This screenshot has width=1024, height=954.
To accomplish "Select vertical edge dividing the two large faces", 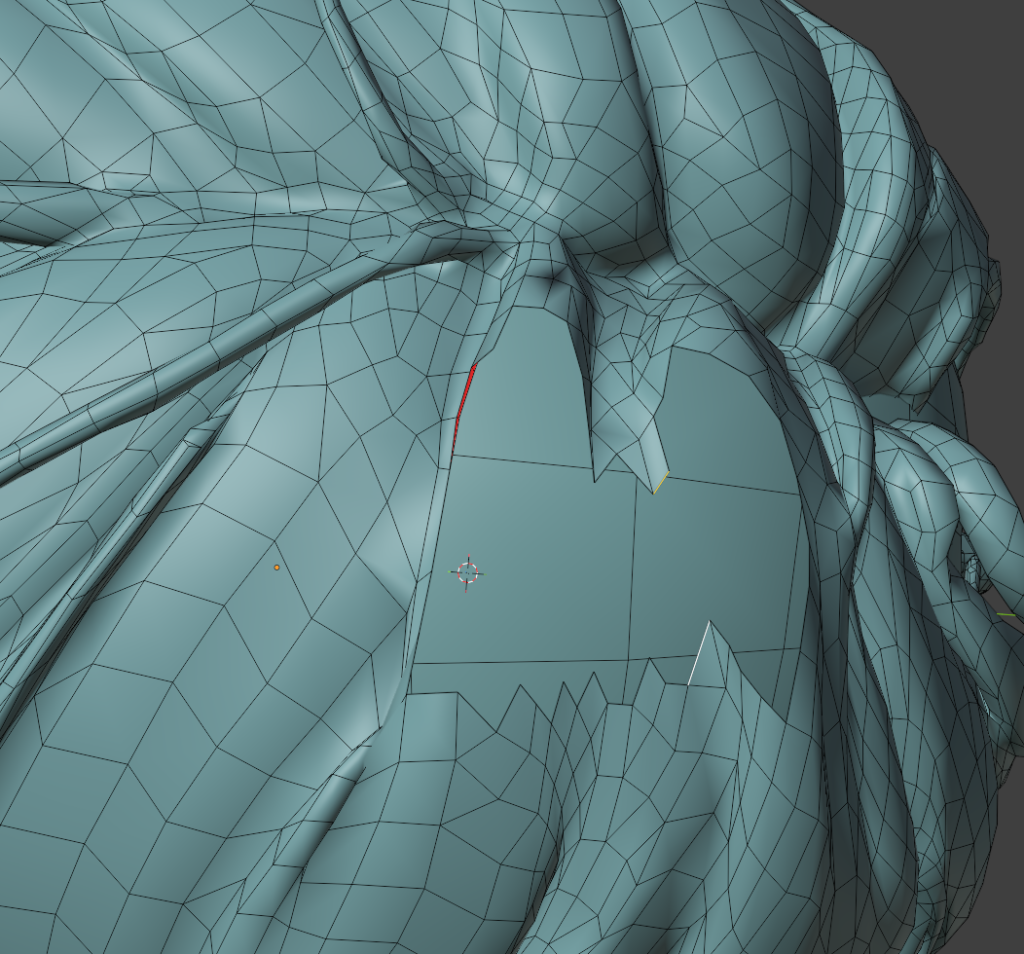I will point(632,570).
